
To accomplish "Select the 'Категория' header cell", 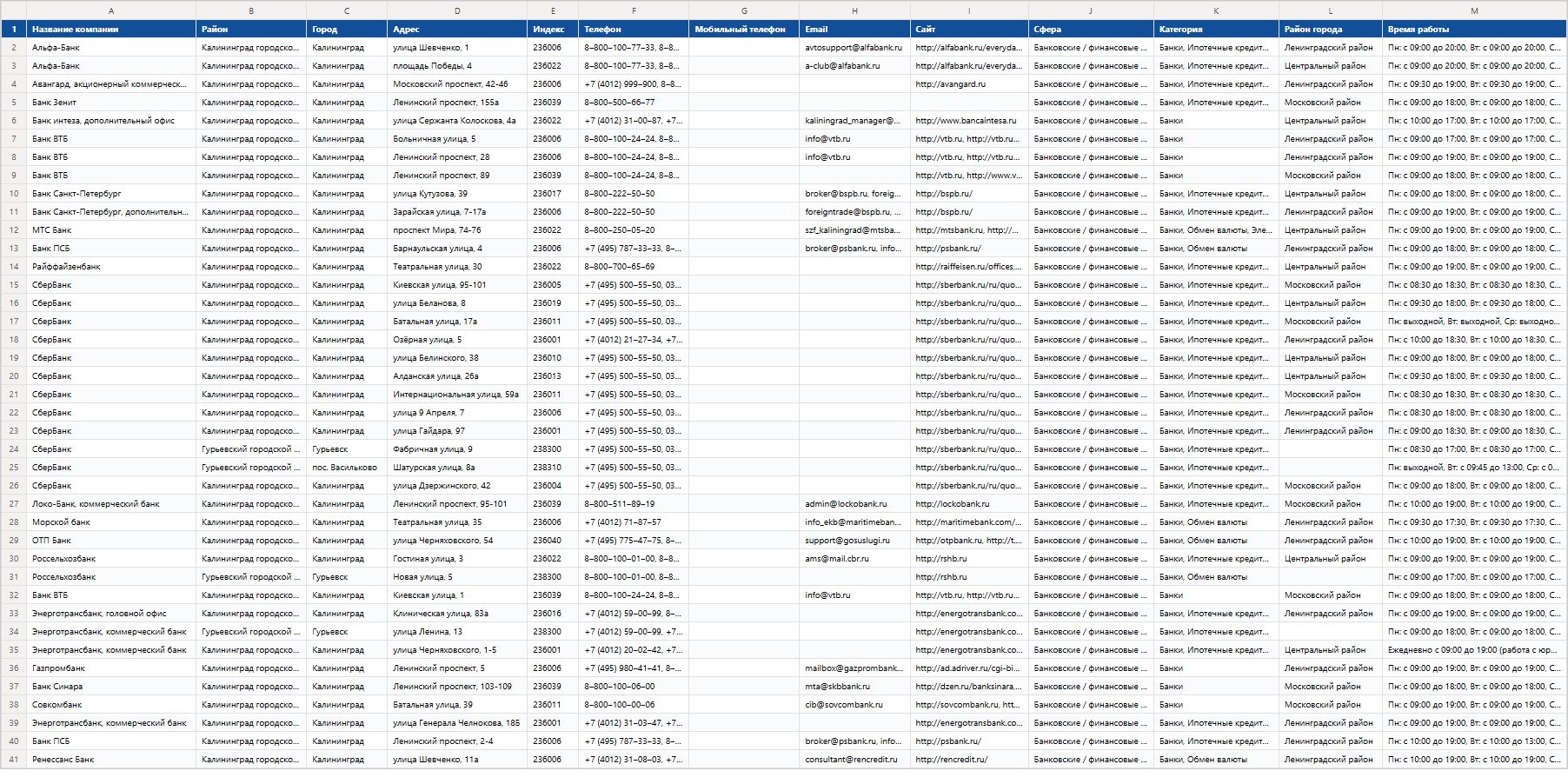I will [x=1216, y=29].
